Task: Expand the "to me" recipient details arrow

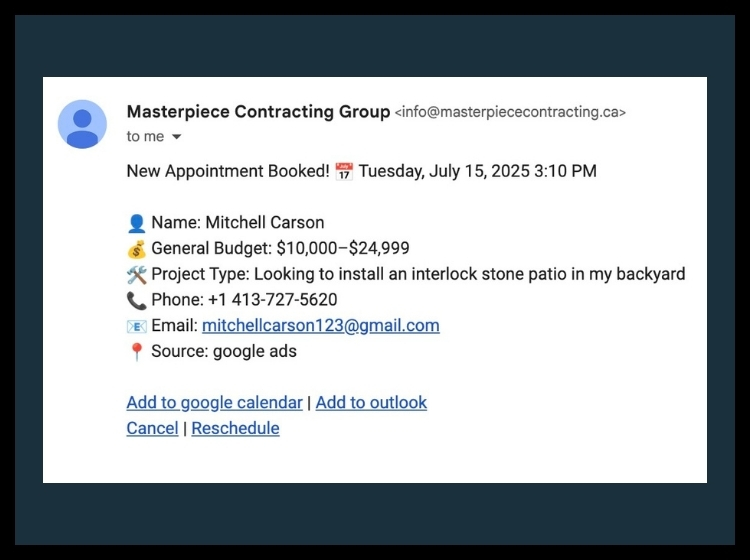Action: [x=176, y=137]
